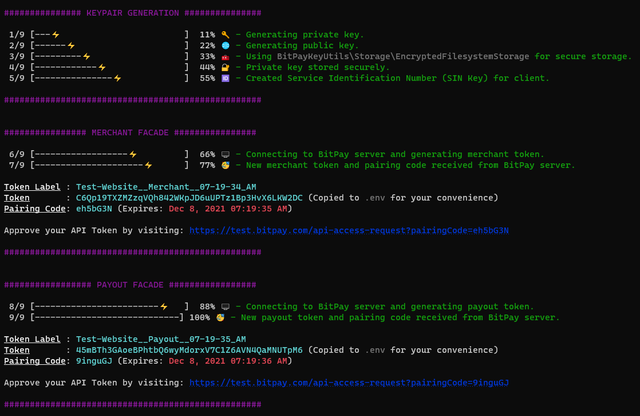Screen dimensions: 640x416
Task: Click lightning bolt on progress bar 1/9
Action: [x=56, y=35]
